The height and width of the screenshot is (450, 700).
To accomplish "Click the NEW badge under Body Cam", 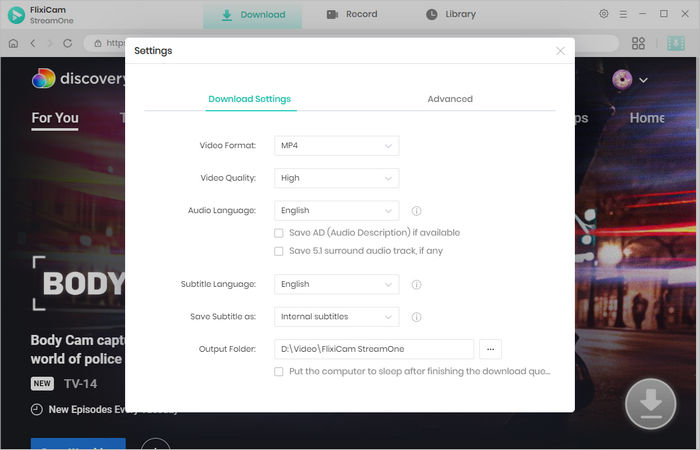I will pos(42,383).
